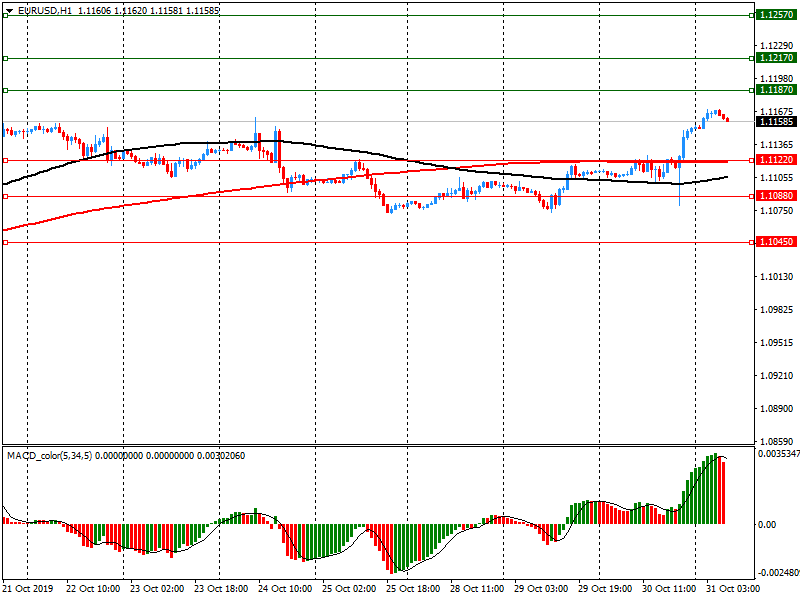Select the 1.12570 green price label

coord(776,15)
